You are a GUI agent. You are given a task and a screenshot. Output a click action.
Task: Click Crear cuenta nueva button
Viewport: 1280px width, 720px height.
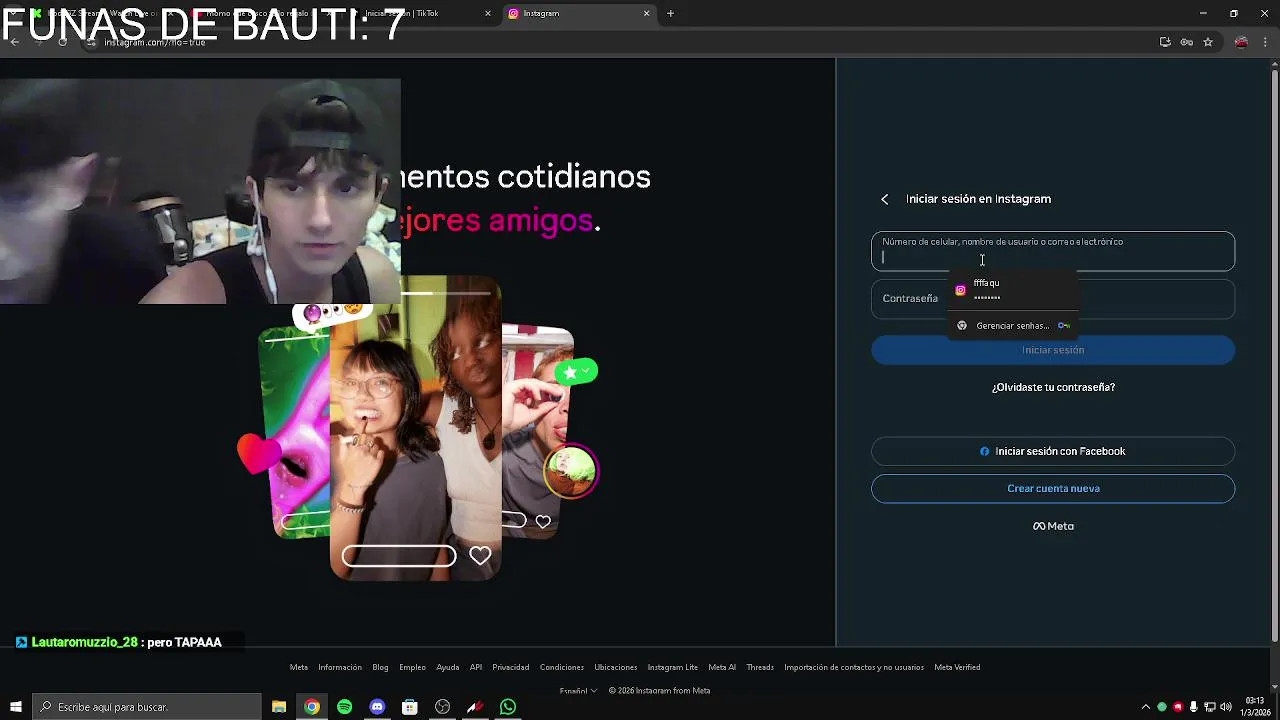(x=1053, y=488)
